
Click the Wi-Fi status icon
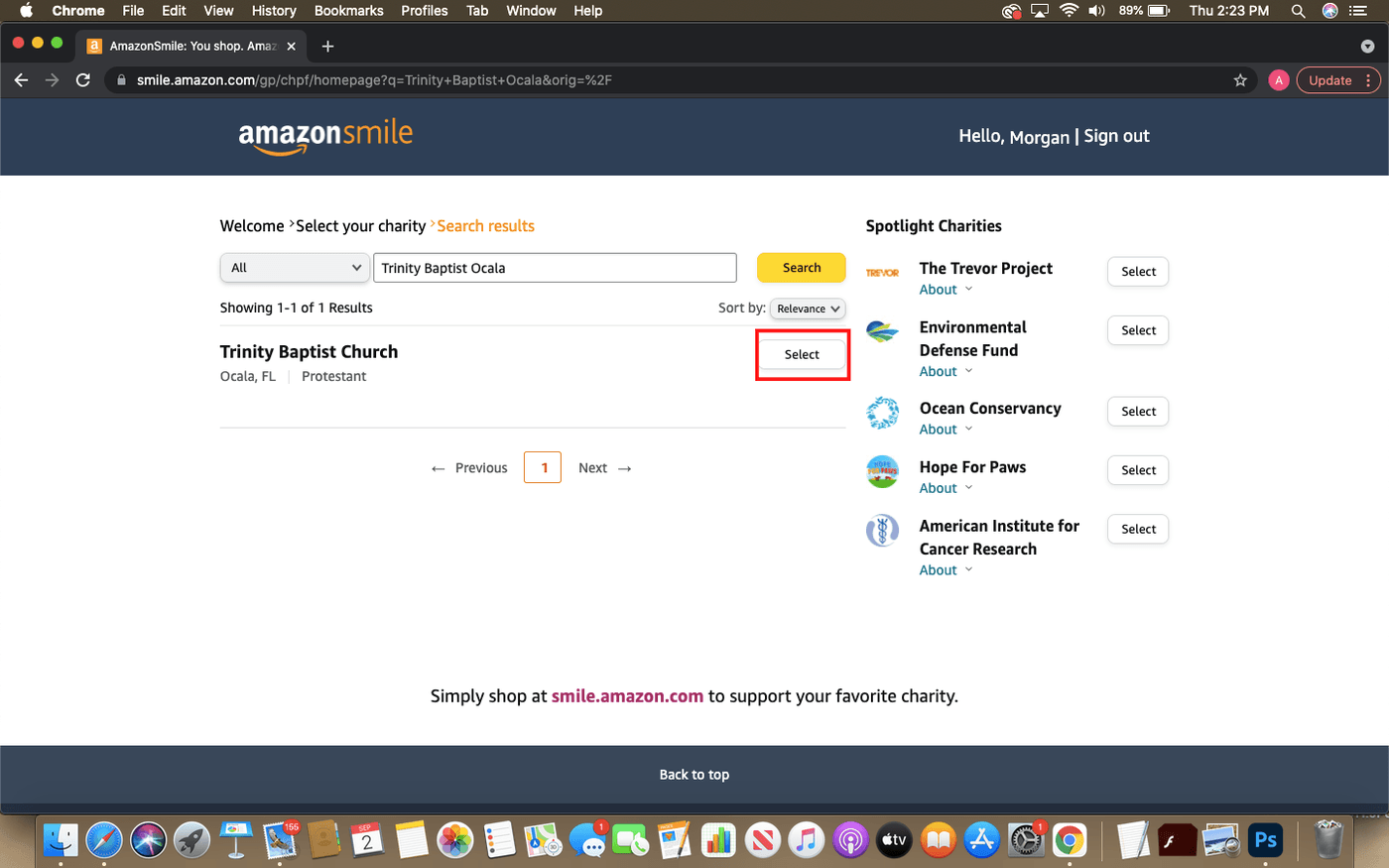coord(1069,11)
